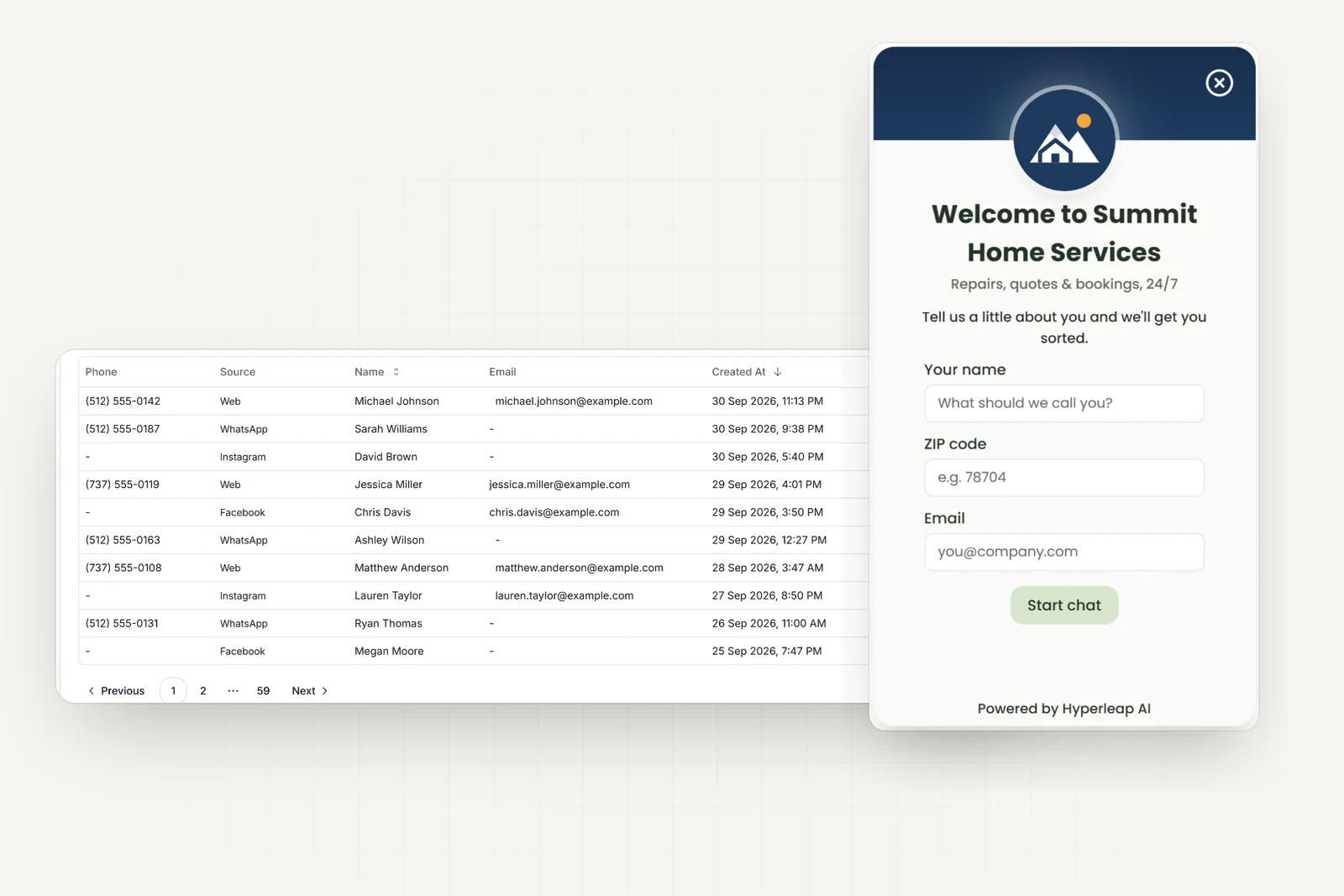Toggle Created At sort direction arrow

coord(778,372)
